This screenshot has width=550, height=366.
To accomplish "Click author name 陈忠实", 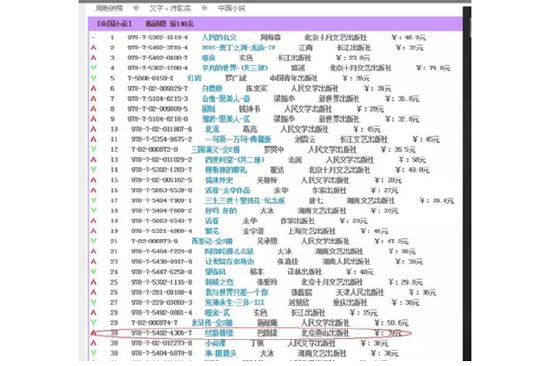I will tap(257, 88).
